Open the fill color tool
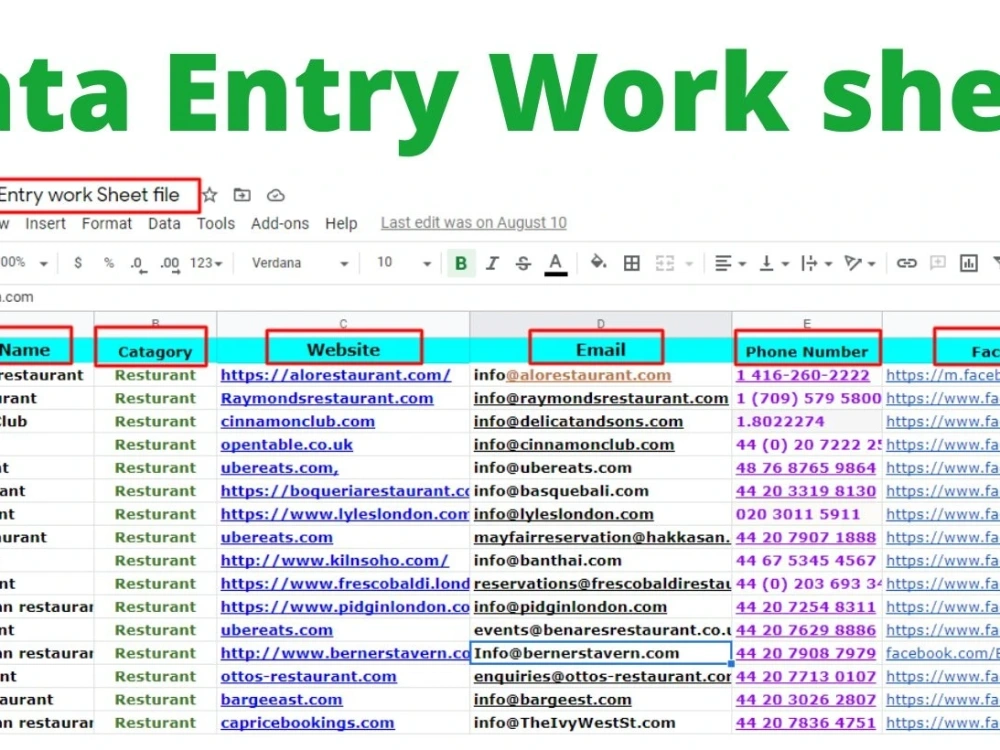The width and height of the screenshot is (1000, 750). [597, 262]
